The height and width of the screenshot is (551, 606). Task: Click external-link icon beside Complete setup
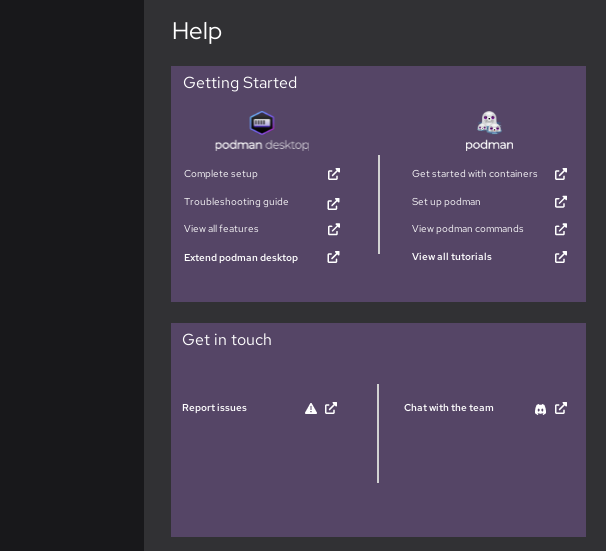coord(334,174)
